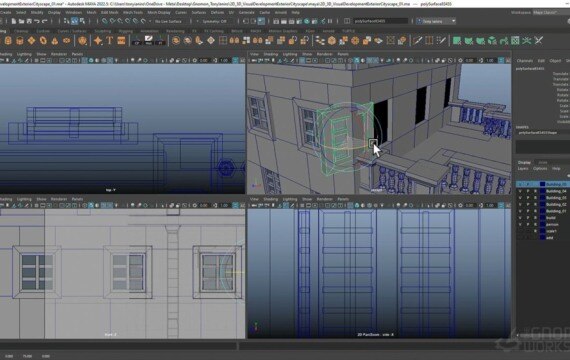Click the Redo arrow icon
The height and width of the screenshot is (360, 570).
(x=45, y=21)
